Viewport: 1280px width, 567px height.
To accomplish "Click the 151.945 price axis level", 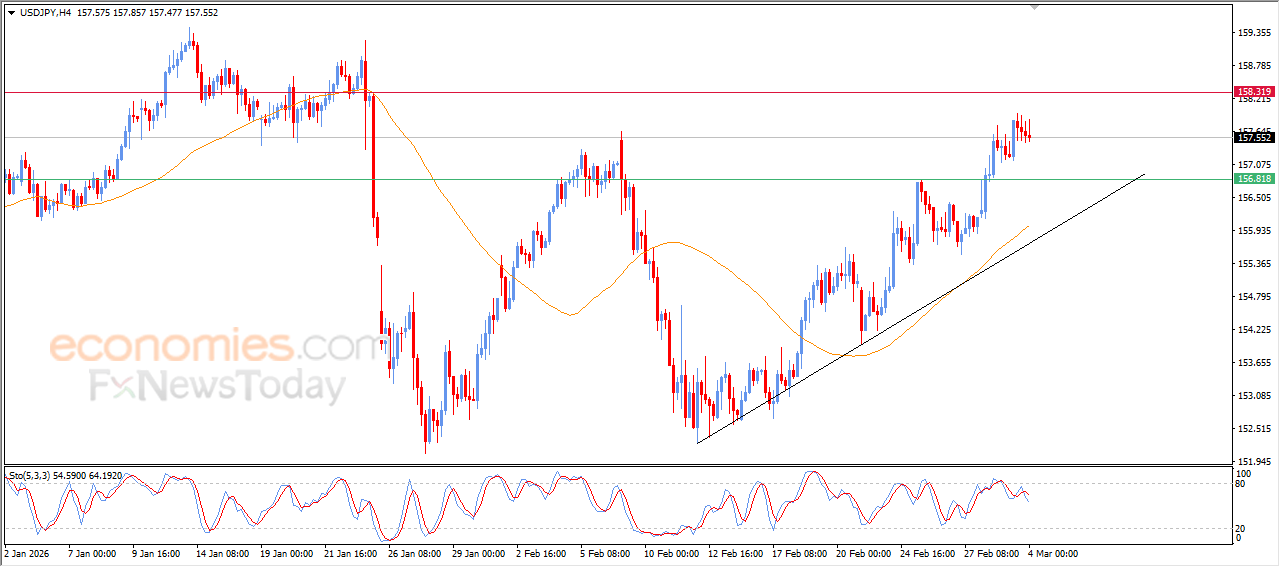I will point(1254,461).
